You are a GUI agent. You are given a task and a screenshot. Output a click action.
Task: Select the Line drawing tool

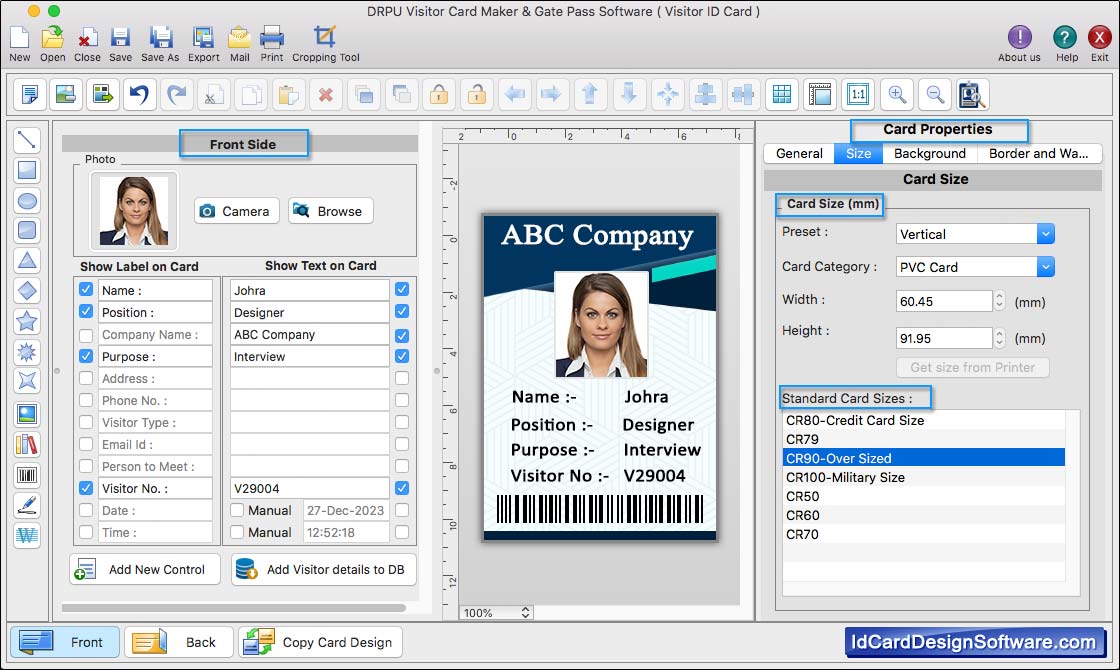tap(27, 140)
